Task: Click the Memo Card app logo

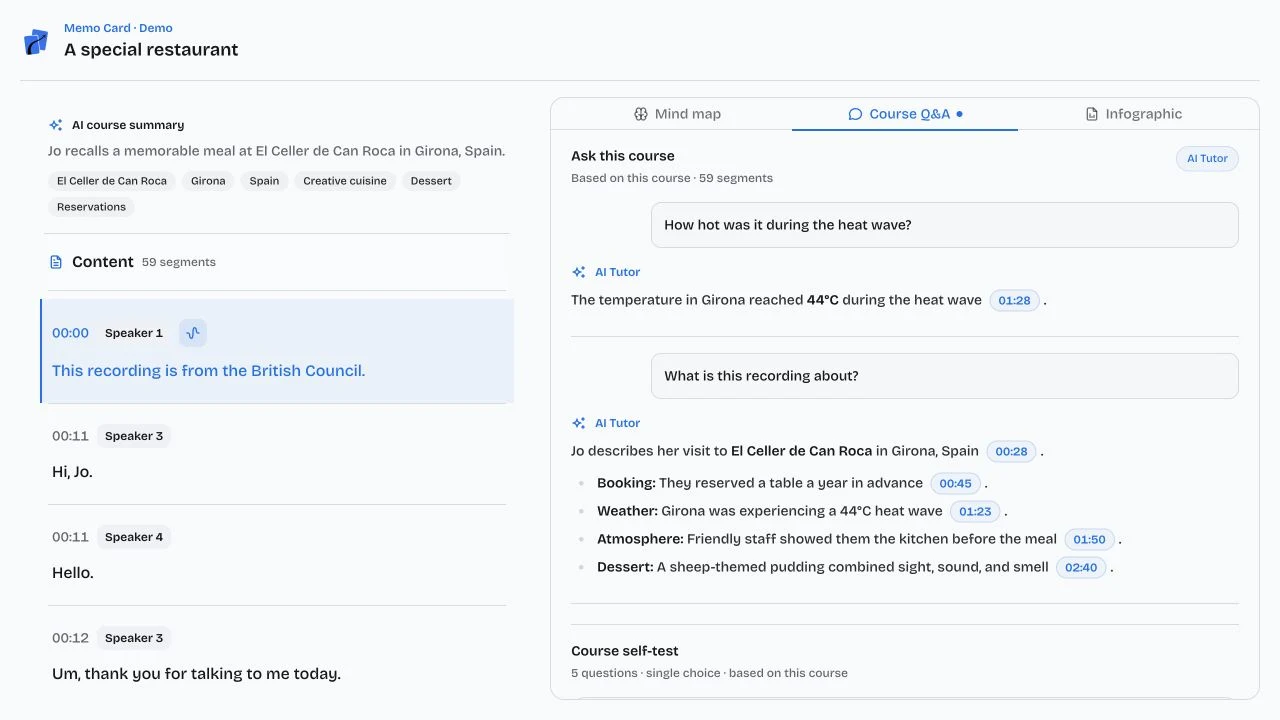Action: click(x=36, y=41)
